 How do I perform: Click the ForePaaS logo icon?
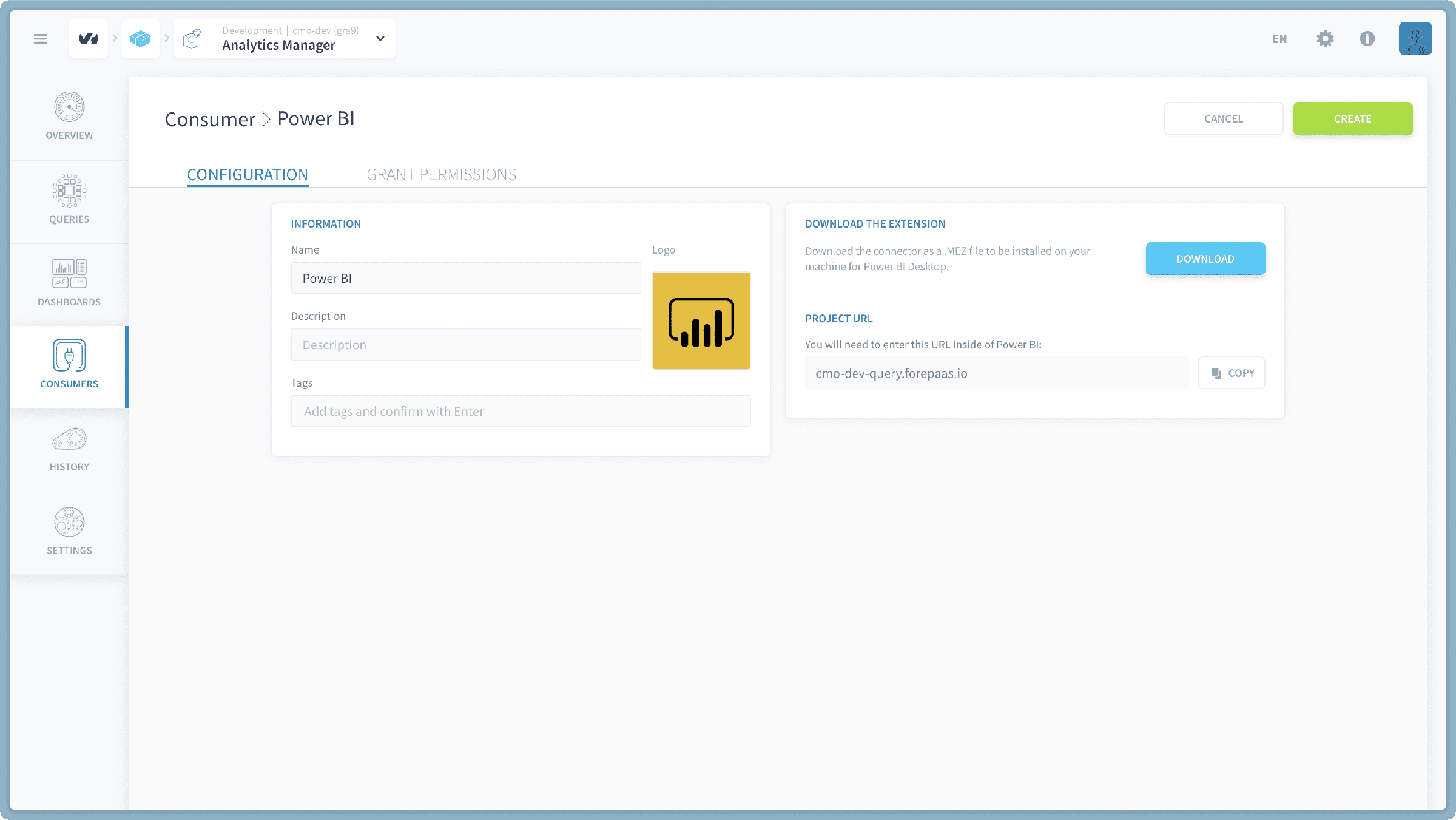(x=89, y=39)
